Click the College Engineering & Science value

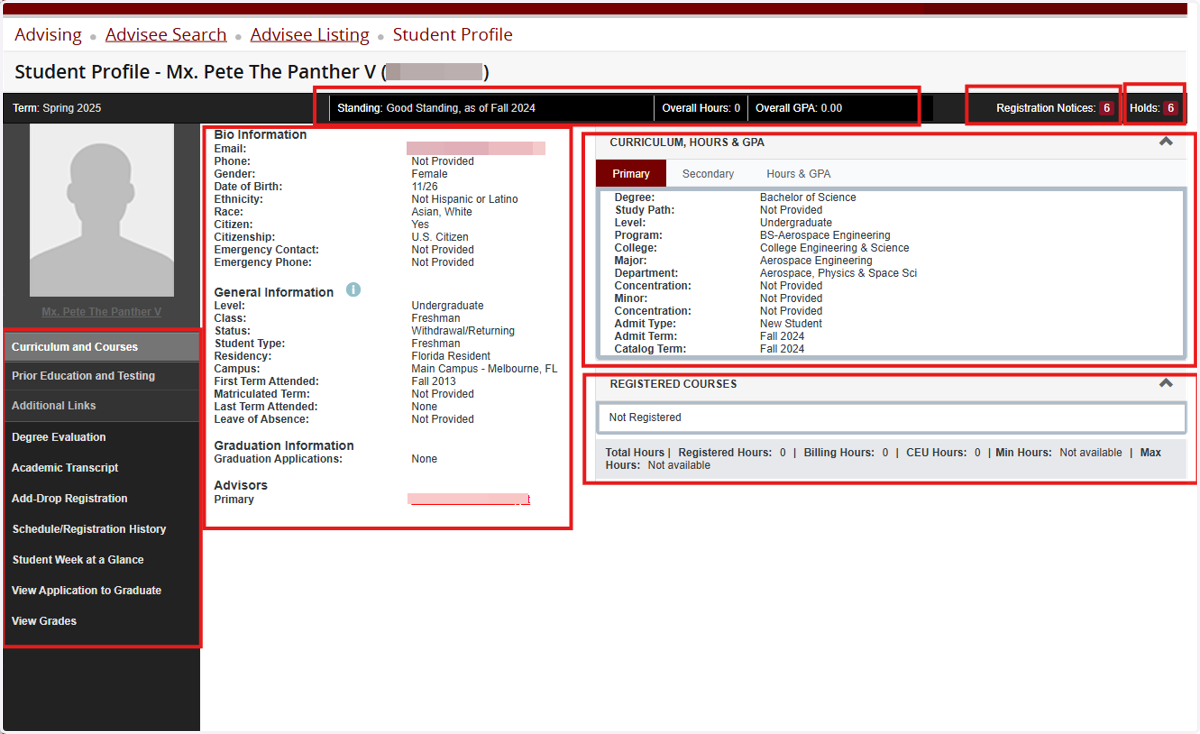tap(835, 248)
